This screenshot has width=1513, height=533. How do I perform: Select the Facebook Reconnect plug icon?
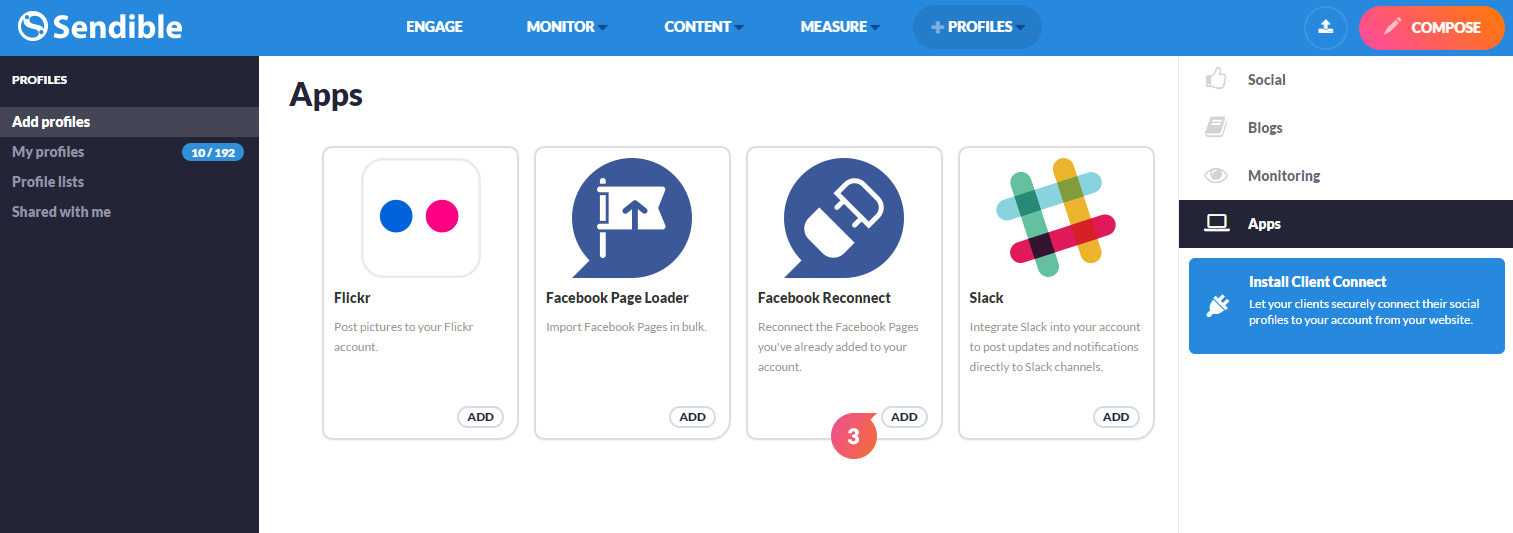844,218
